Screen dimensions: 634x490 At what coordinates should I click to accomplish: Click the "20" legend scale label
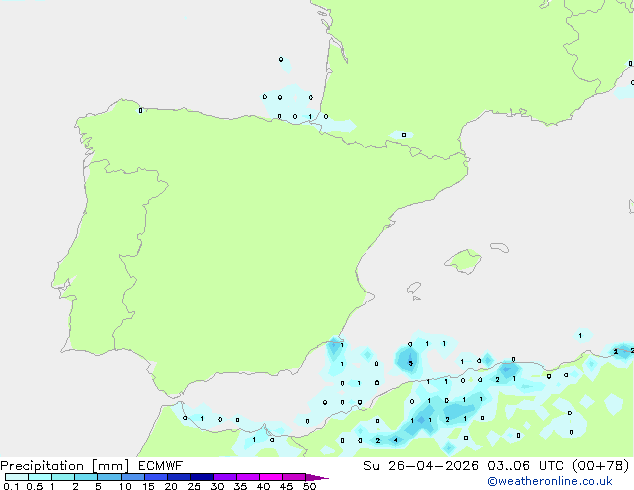pos(171,486)
